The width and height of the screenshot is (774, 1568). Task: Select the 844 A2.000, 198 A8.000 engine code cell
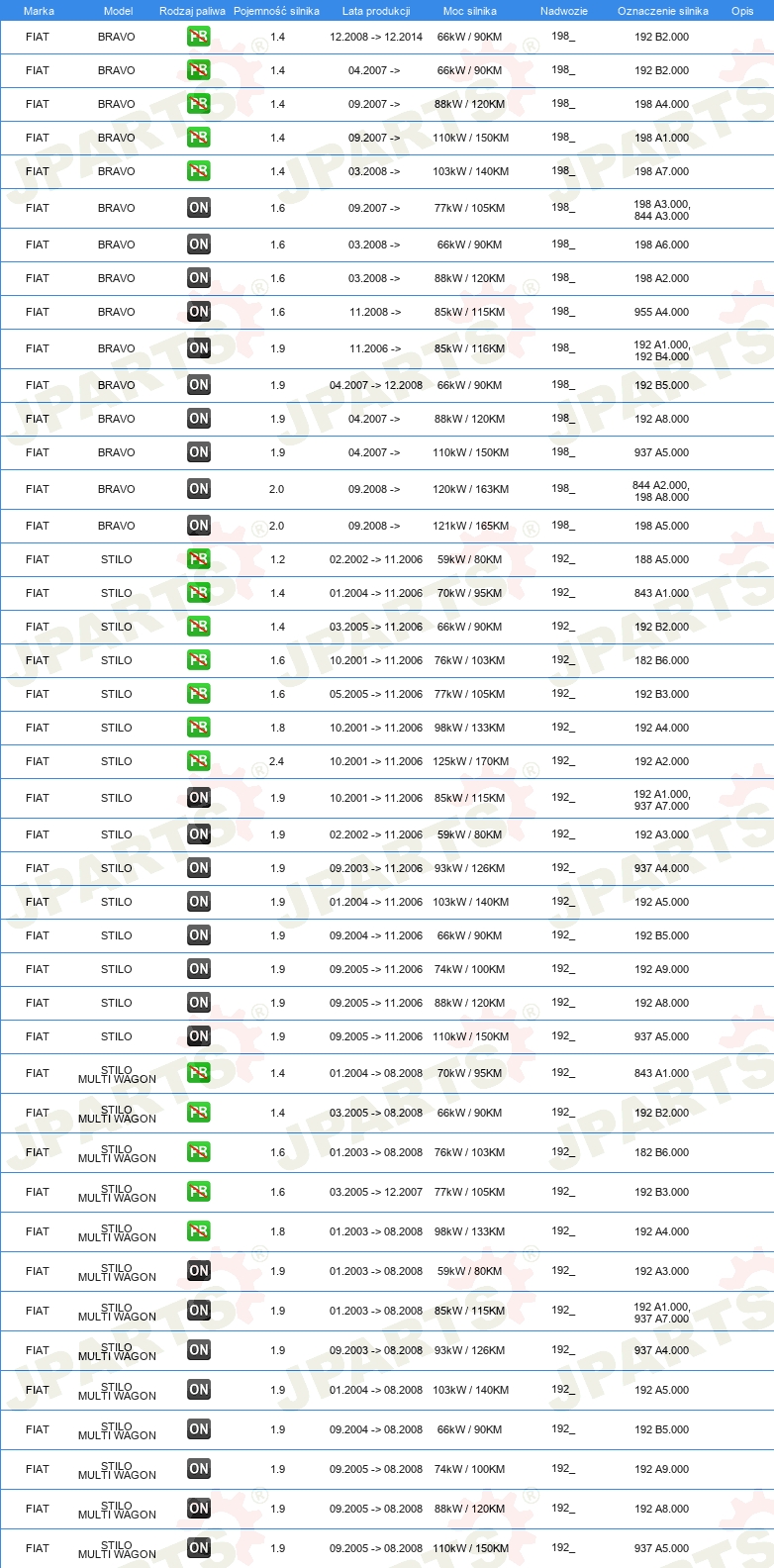click(x=662, y=491)
